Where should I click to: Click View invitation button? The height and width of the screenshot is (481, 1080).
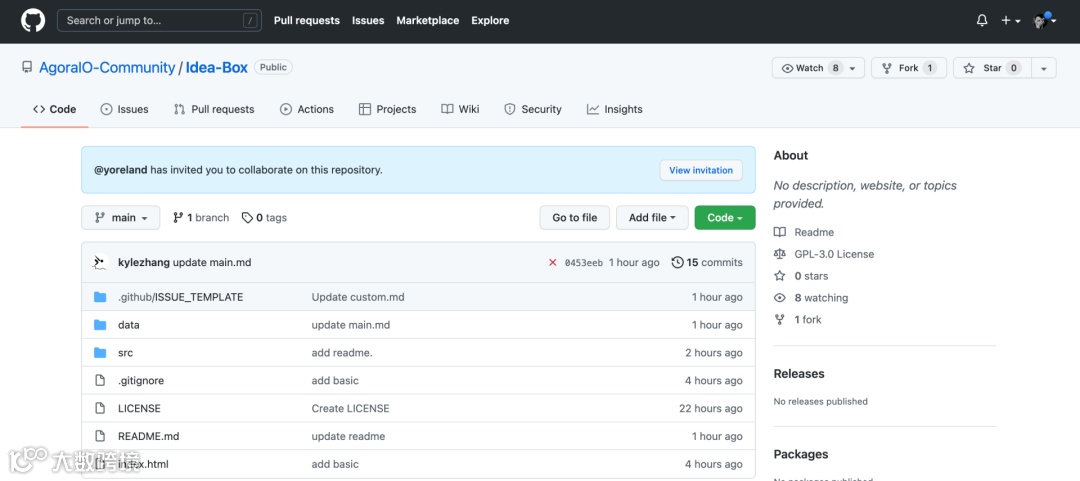tap(701, 170)
